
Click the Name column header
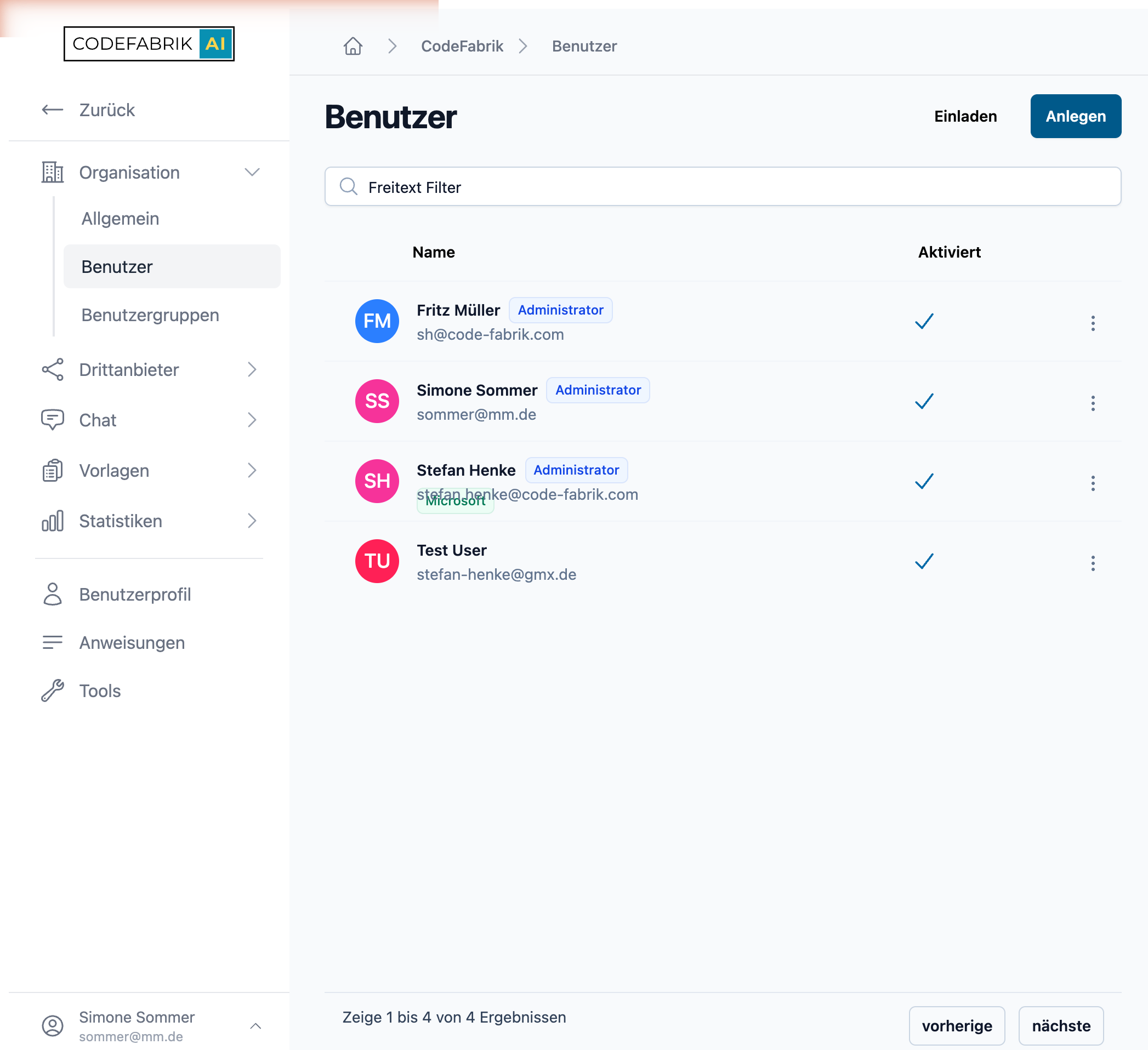(x=433, y=252)
